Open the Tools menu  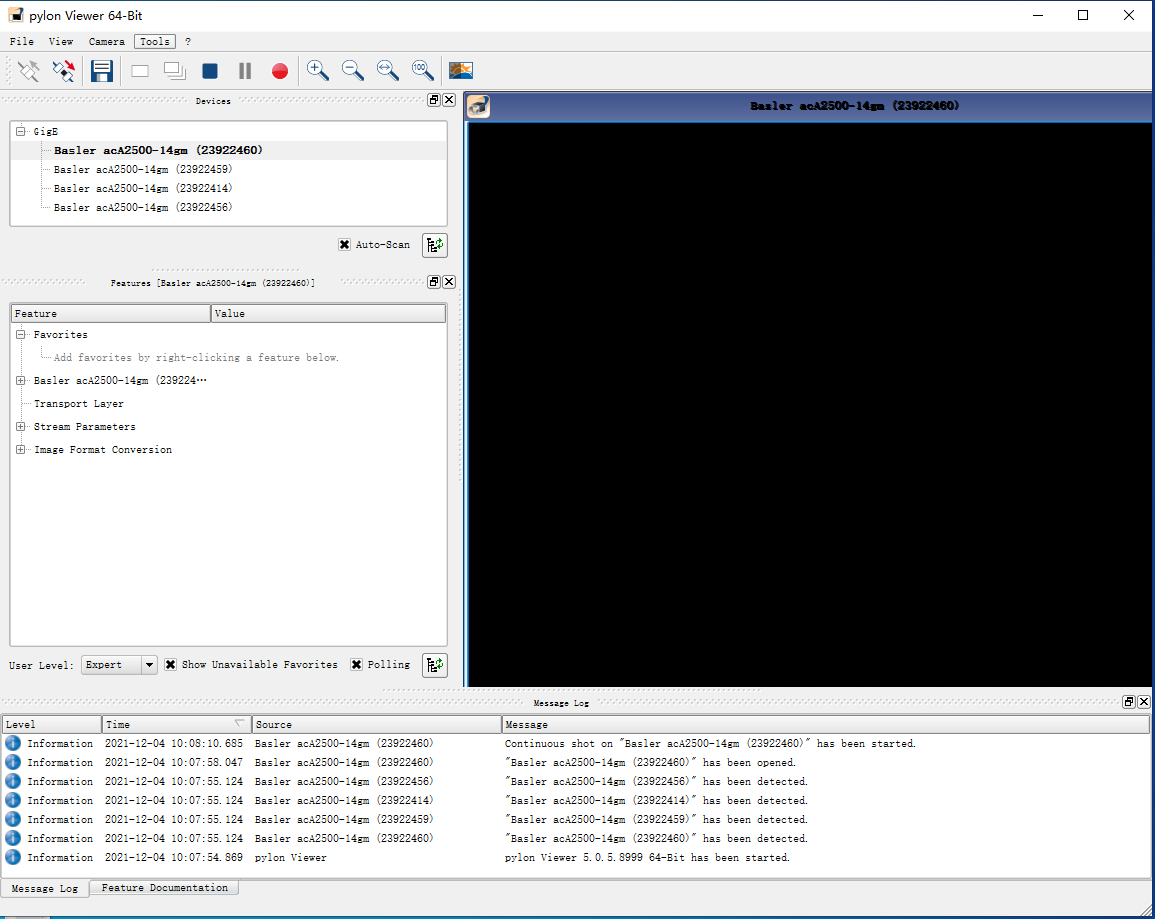point(155,41)
